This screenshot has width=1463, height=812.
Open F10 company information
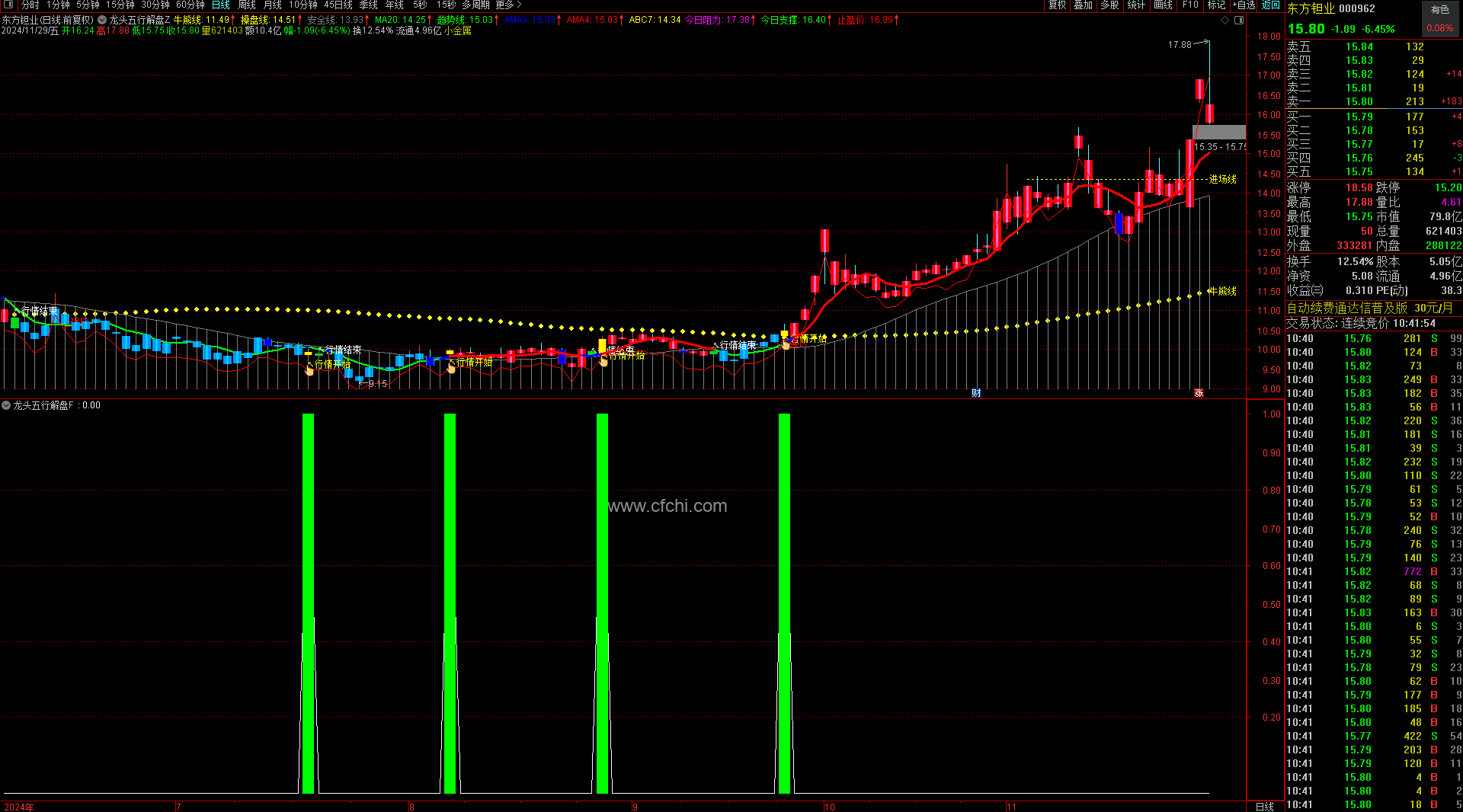pyautogui.click(x=1190, y=5)
